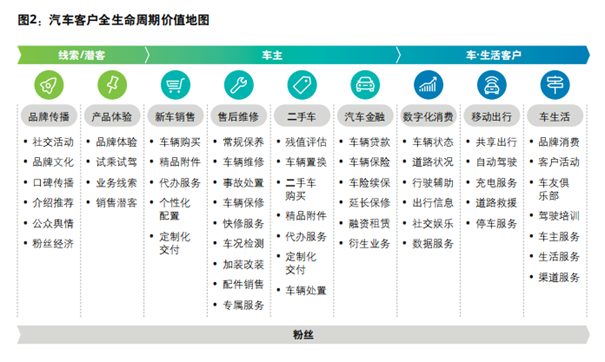Click the 线索/潜客 stage arrow header
This screenshot has height=362, width=605.
click(82, 55)
